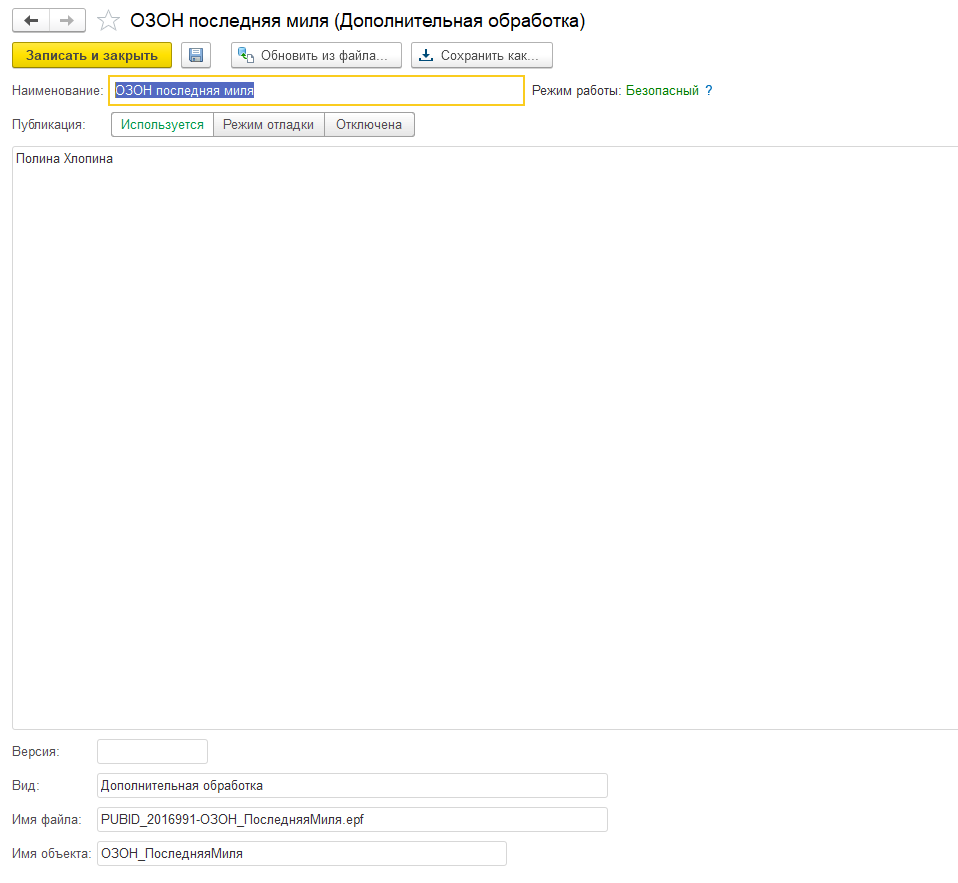Click the 'Вид' field 'Дополнительная обработка'
The height and width of the screenshot is (883, 958).
coord(352,786)
